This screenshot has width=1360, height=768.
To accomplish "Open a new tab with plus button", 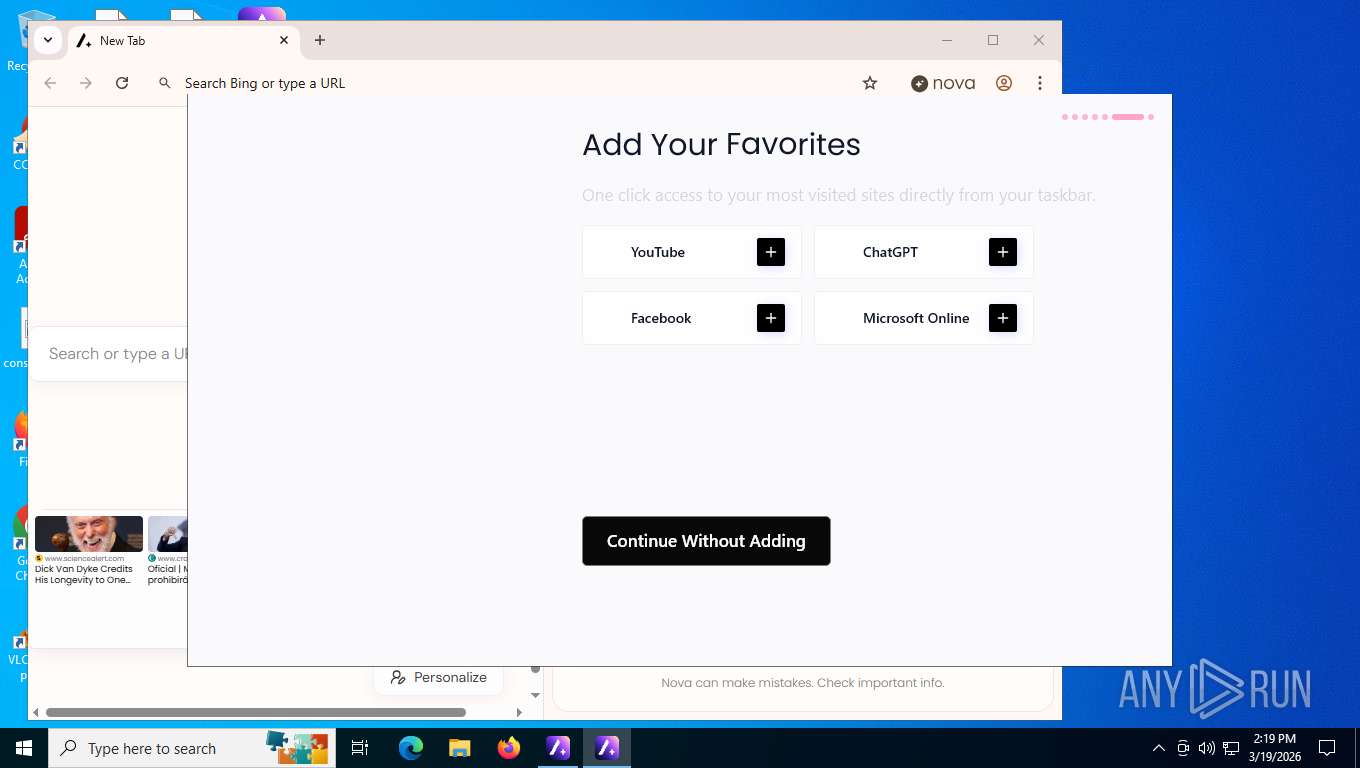I will pyautogui.click(x=320, y=40).
